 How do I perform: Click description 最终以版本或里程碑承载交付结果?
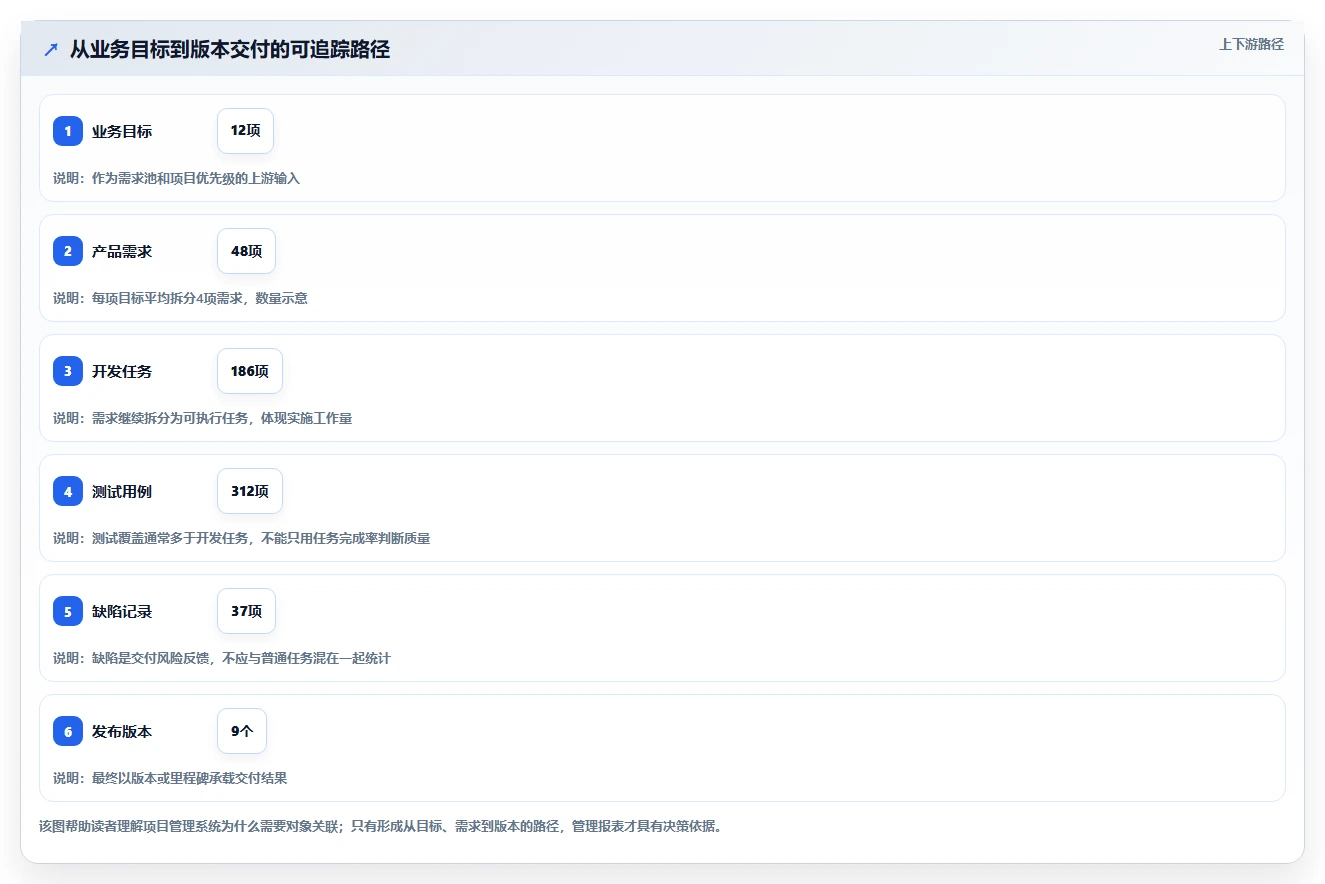[170, 778]
